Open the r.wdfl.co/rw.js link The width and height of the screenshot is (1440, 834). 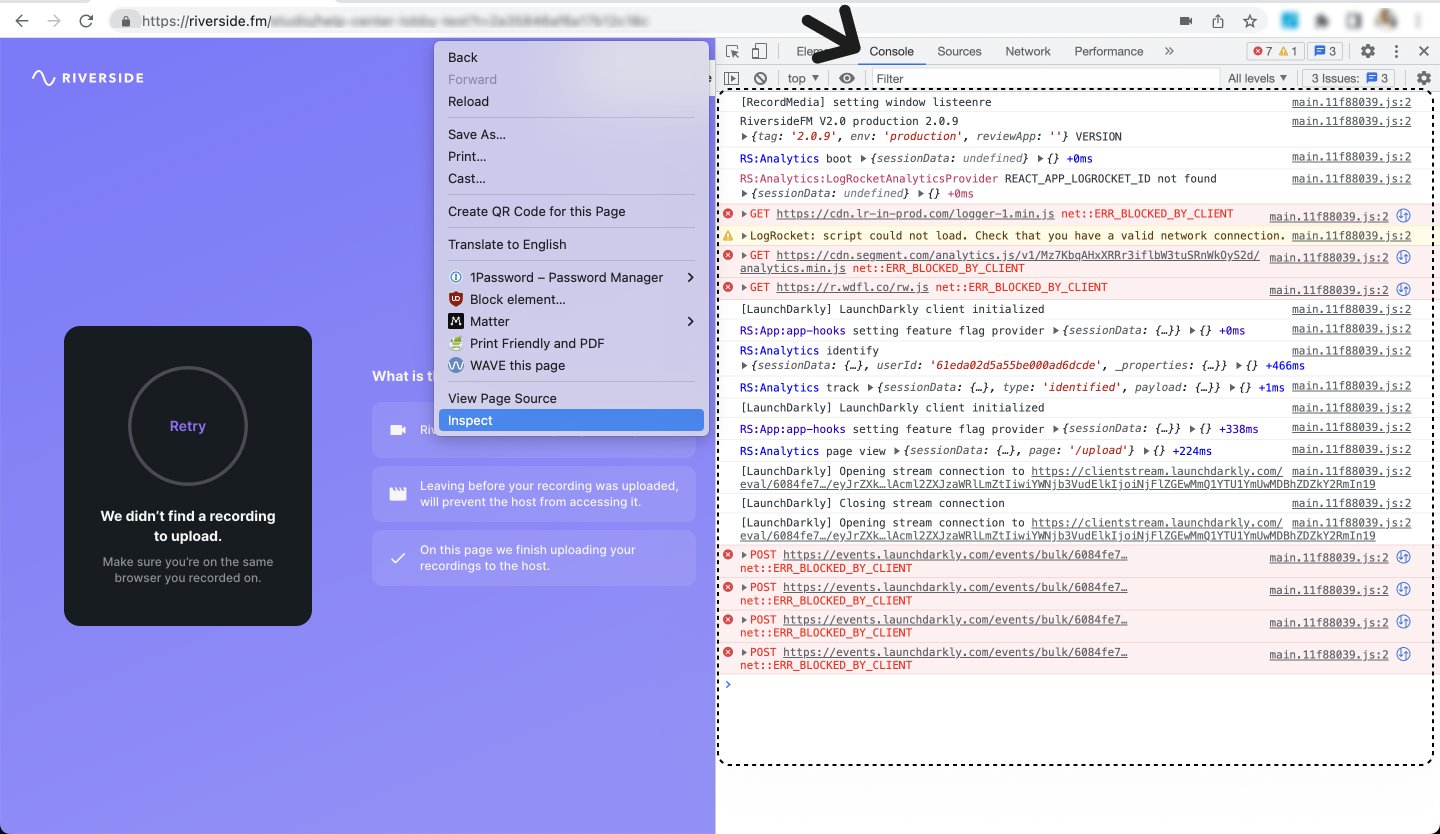point(853,287)
